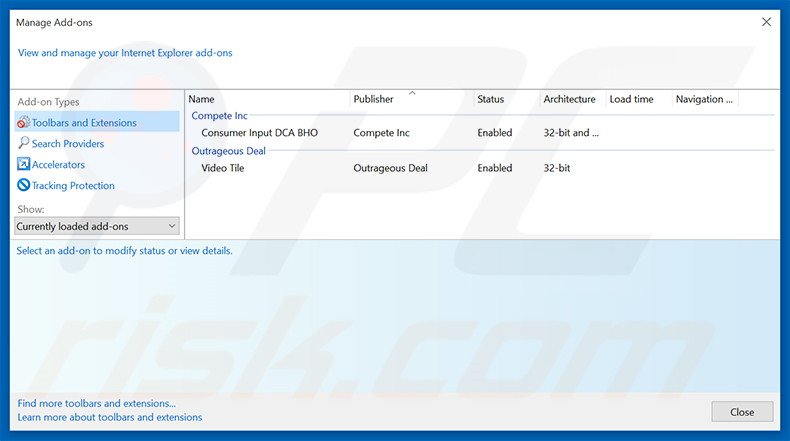Click the Search Providers magnifier icon
The height and width of the screenshot is (441, 790).
point(24,144)
